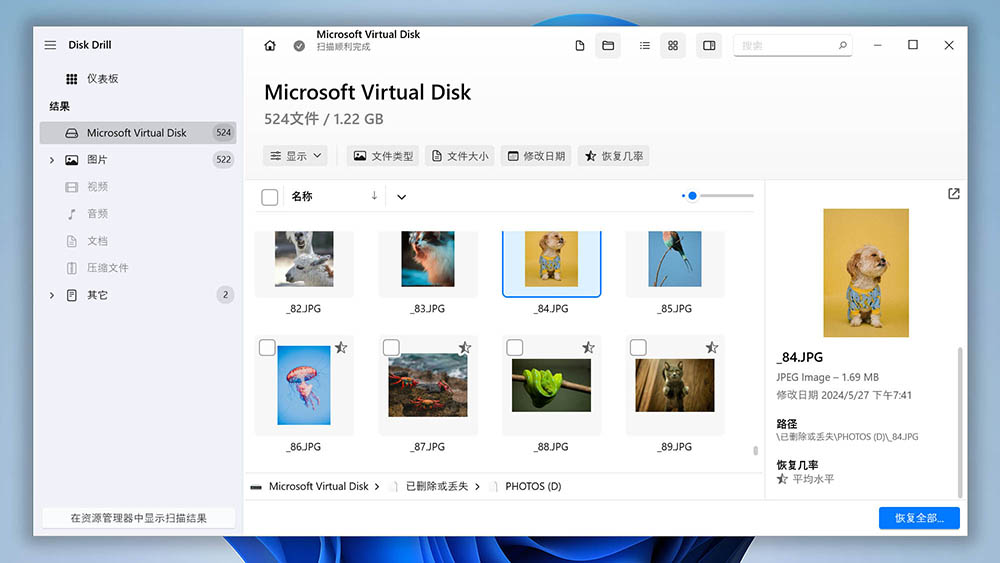The image size is (1000, 563).
Task: Switch to folder view icon in toolbar
Action: 608,46
